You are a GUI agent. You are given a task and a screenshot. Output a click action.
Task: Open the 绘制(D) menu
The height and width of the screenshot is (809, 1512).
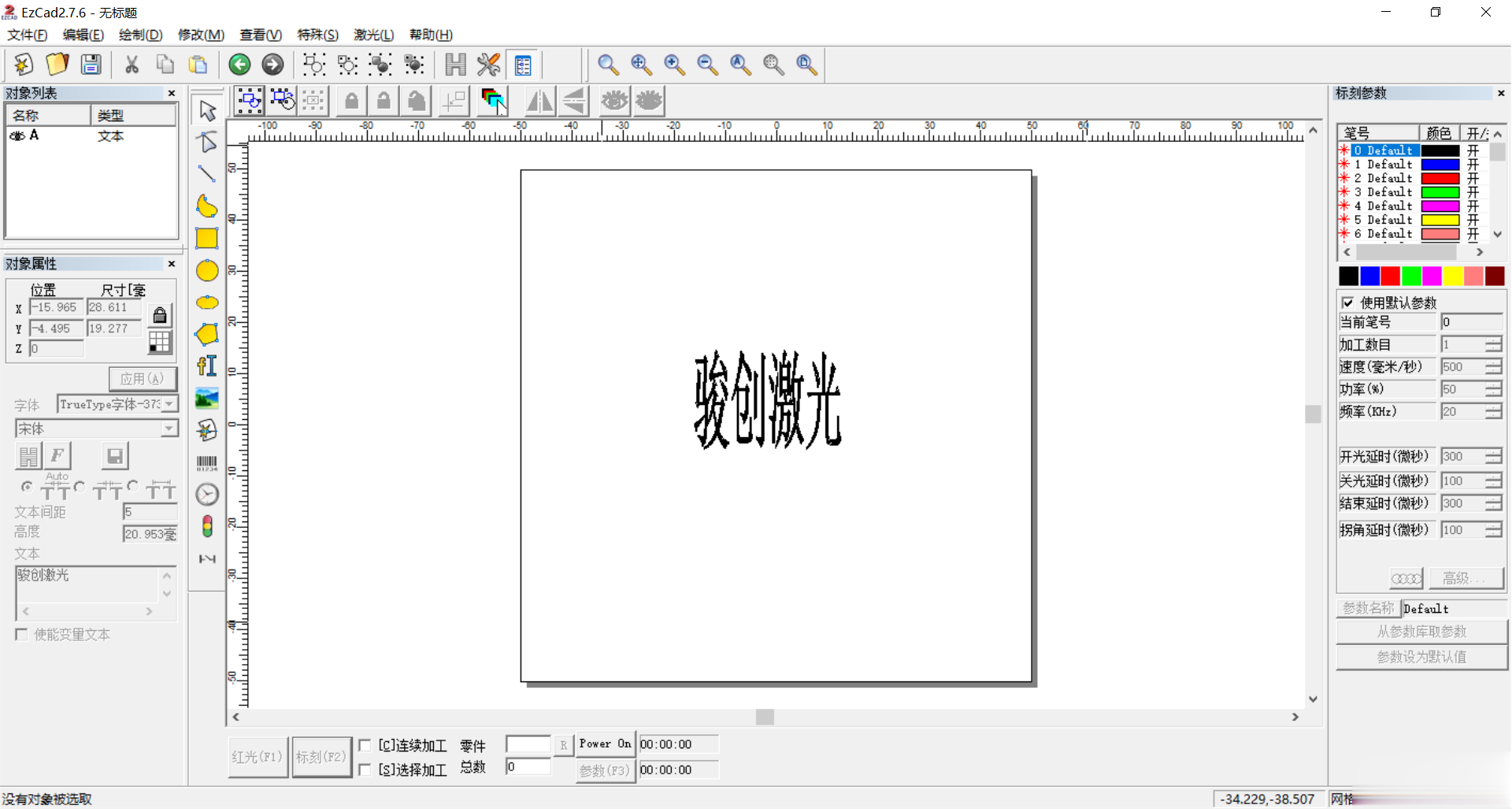pyautogui.click(x=140, y=35)
